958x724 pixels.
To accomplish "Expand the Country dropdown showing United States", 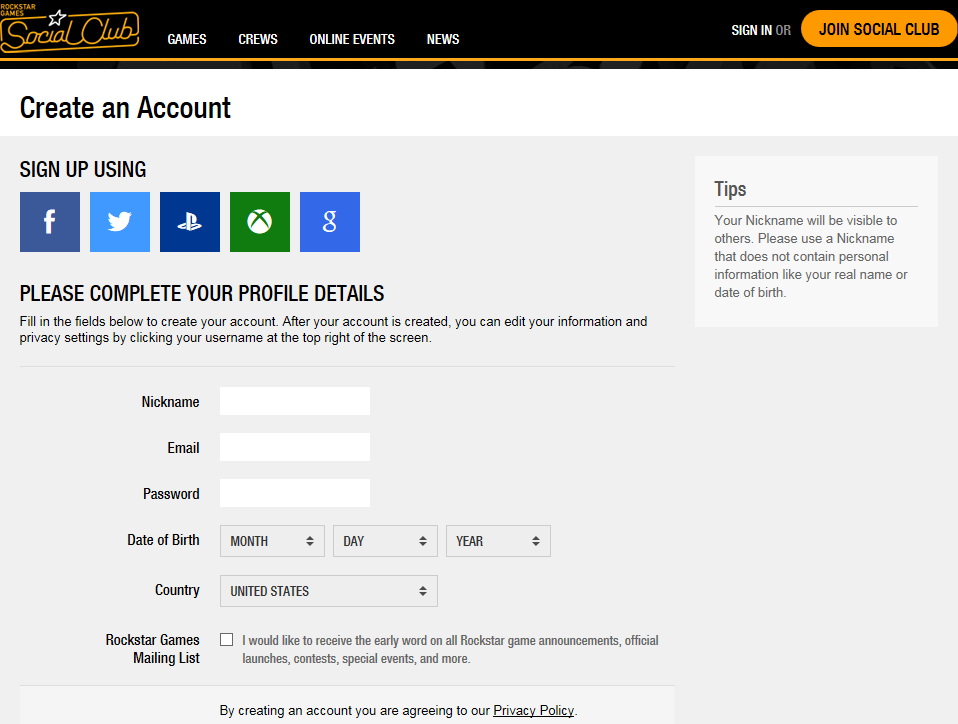I will pos(329,591).
